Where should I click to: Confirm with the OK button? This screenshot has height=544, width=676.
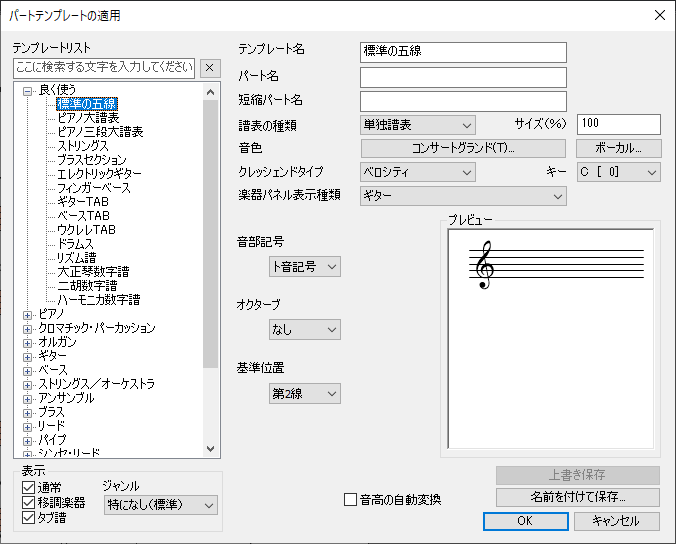[x=526, y=521]
